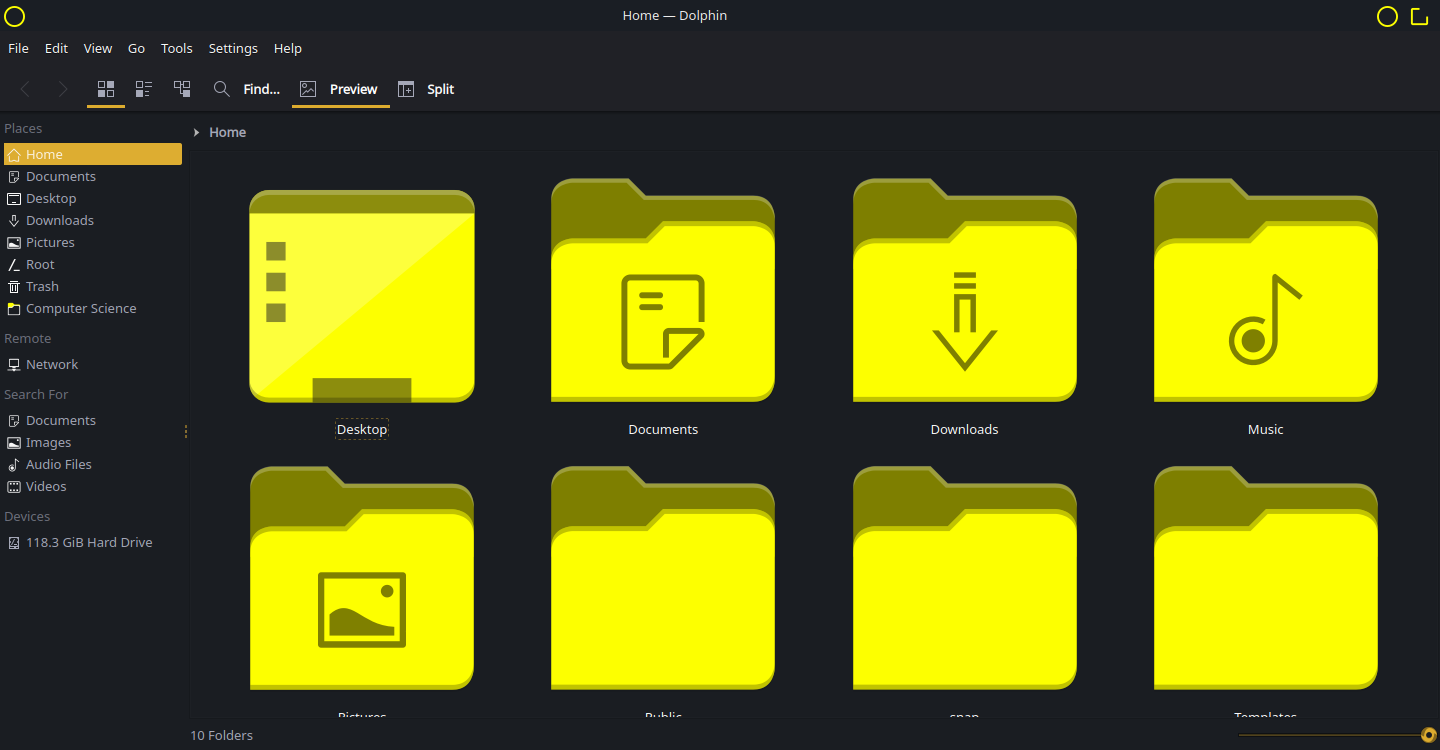
Task: Switch to Icons view mode
Action: pyautogui.click(x=106, y=89)
